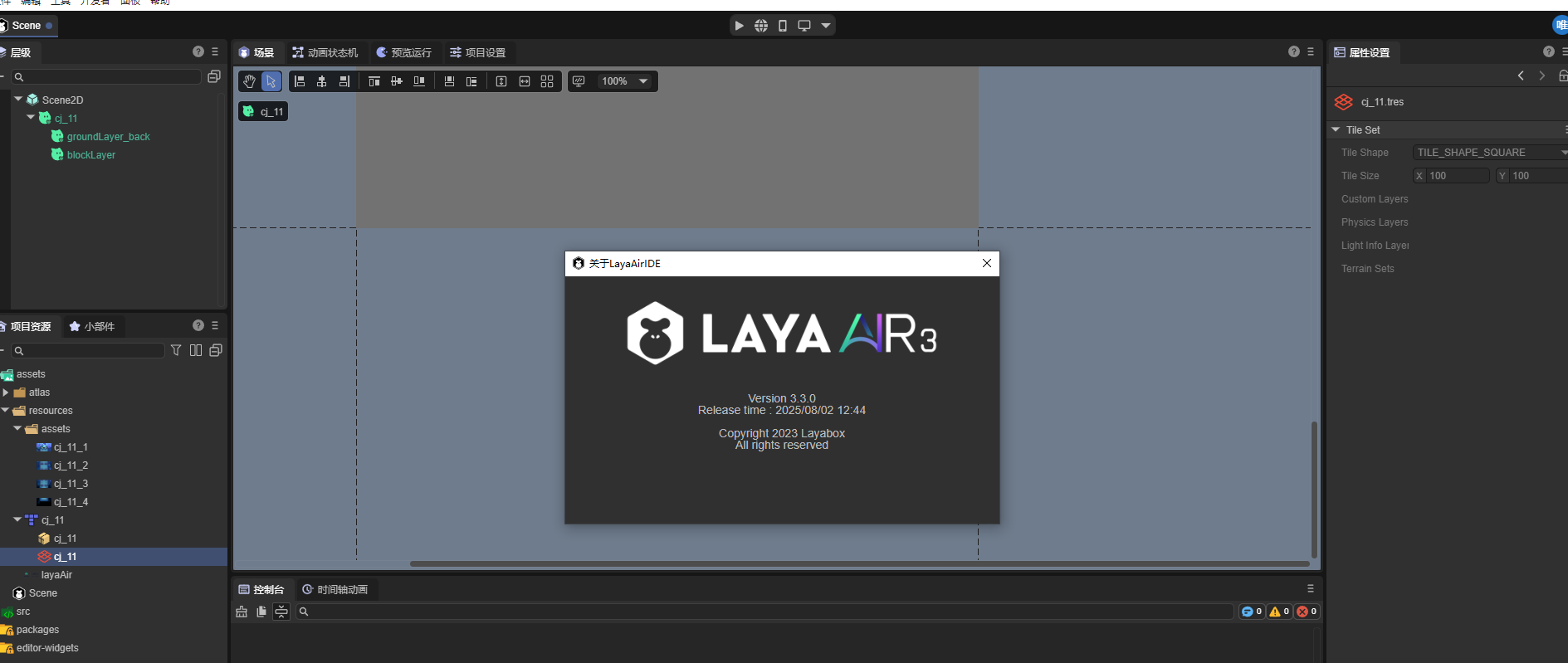Toggle console warning filter
Screen dimensions: 1568x663
click(x=1279, y=612)
